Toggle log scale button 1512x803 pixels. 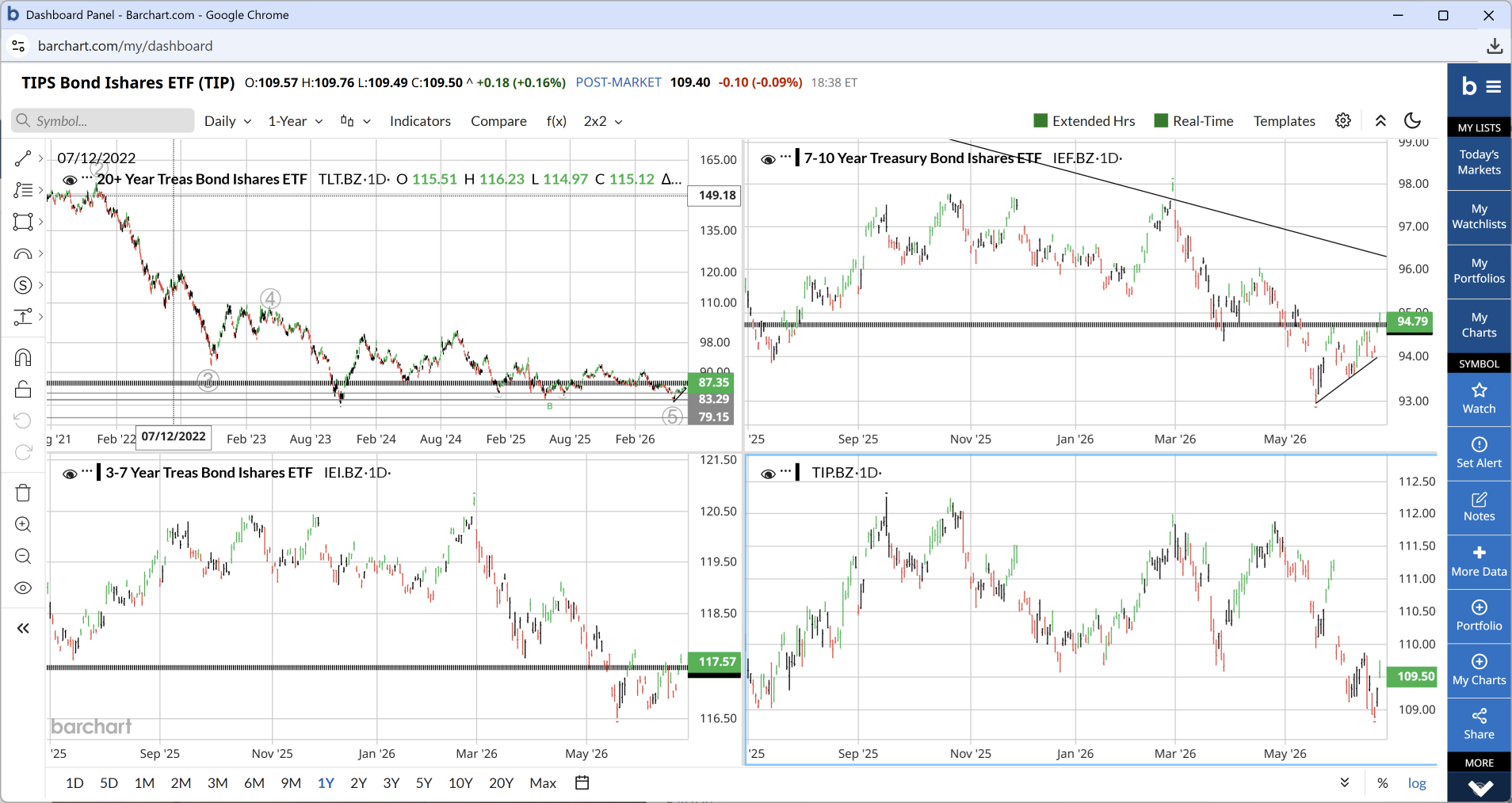coord(1417,783)
